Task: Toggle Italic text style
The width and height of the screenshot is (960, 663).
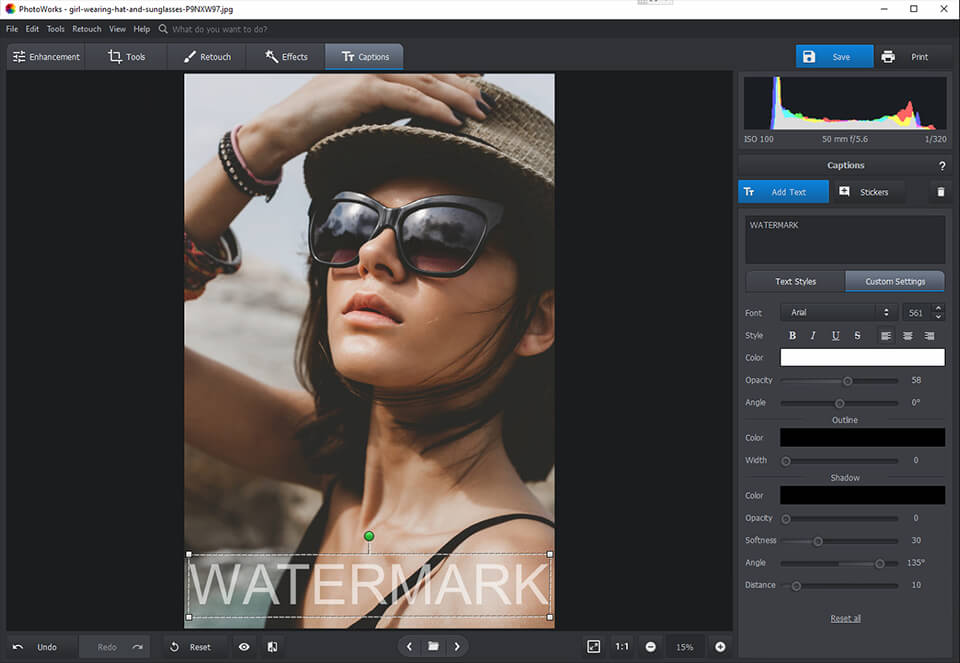Action: click(813, 336)
